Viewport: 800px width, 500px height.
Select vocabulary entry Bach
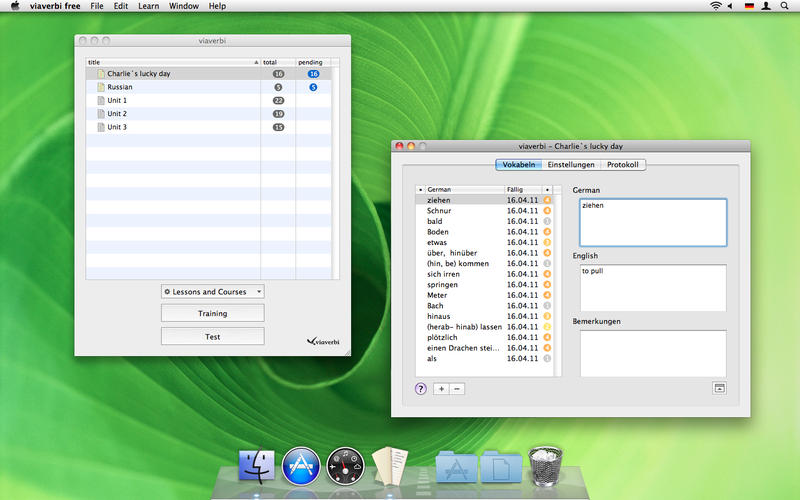point(484,306)
